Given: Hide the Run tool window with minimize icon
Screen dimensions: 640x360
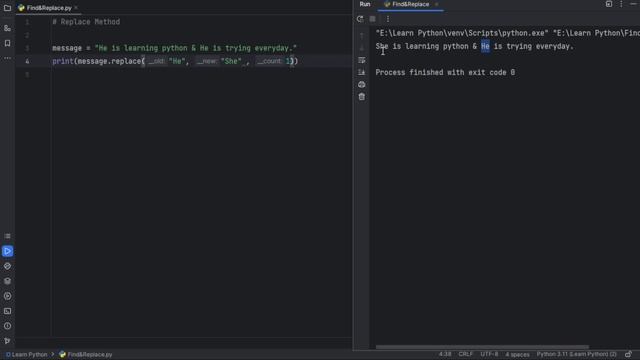Looking at the screenshot, I should coord(633,4).
